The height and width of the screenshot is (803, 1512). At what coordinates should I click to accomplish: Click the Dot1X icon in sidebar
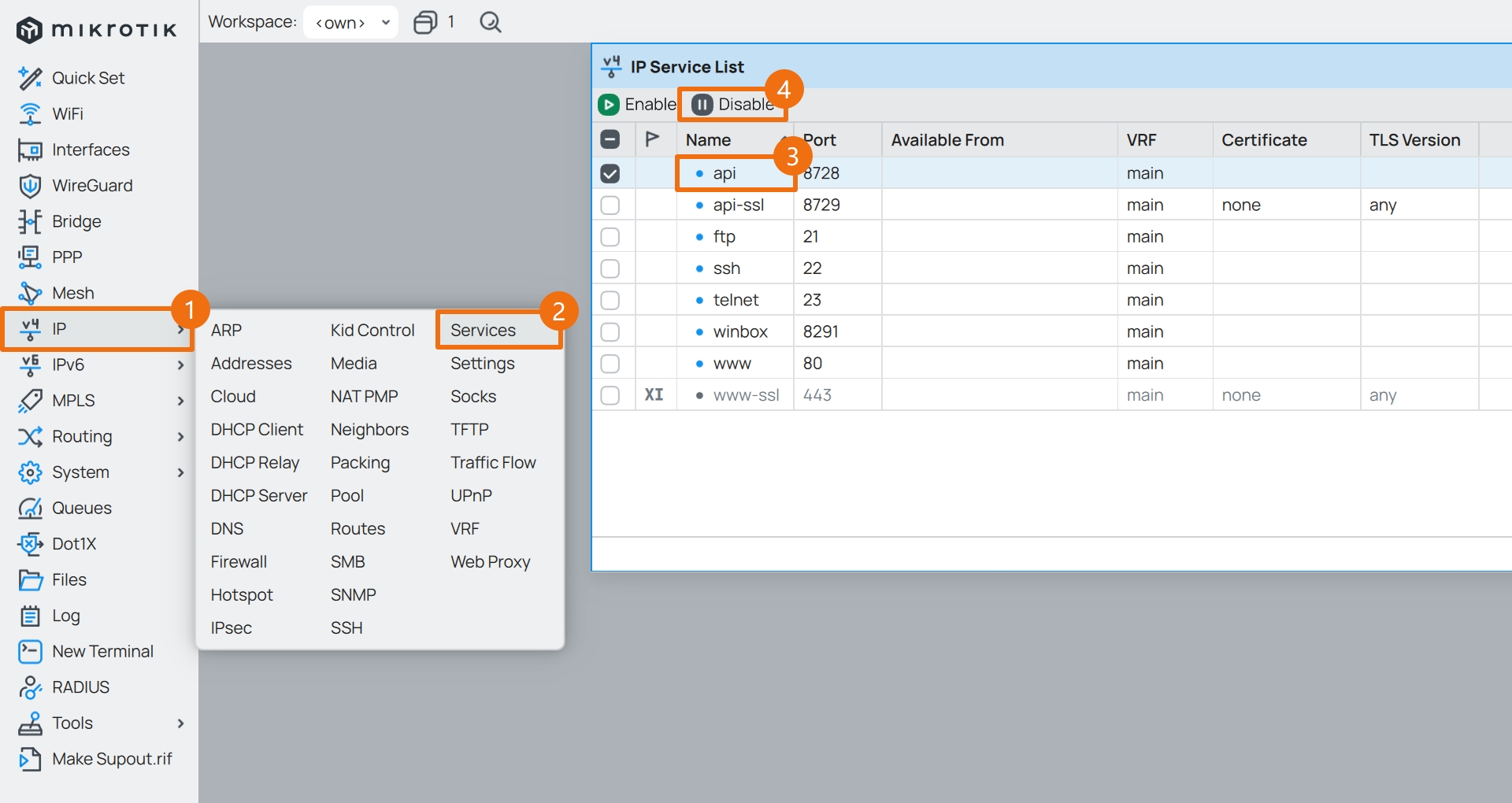click(x=30, y=544)
